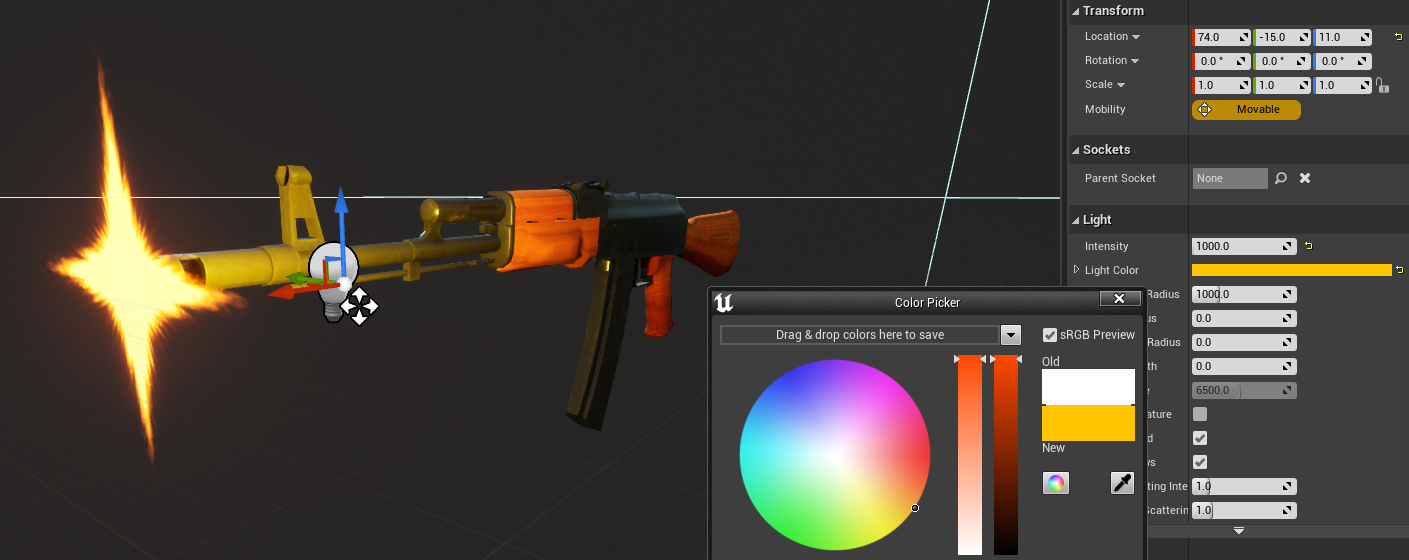Click the eyedropper tool in Color Picker

1123,484
